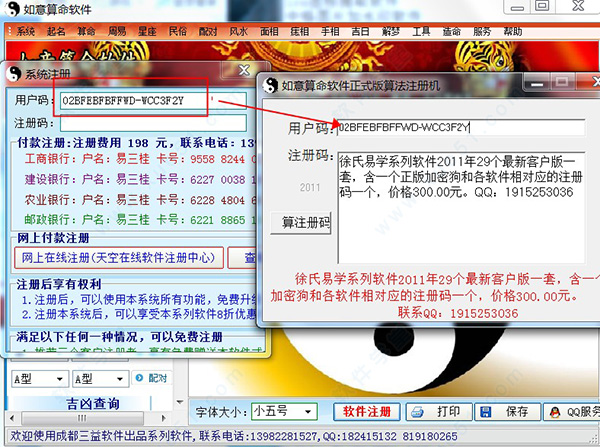
Task: Click the 联系QQ: 1915253036 text
Action: pos(458,313)
